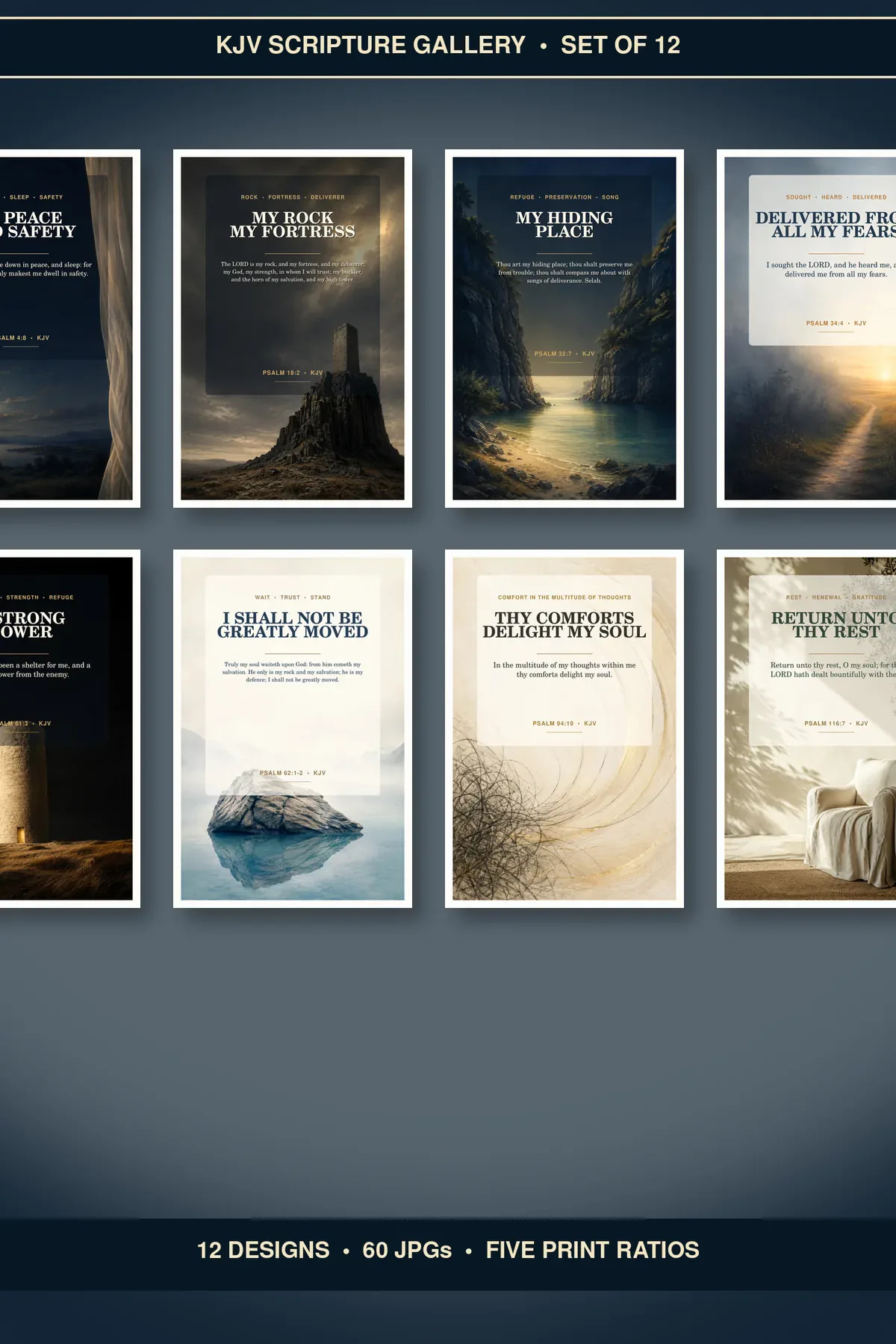Click 'WAIT · TRUST · STAND' keyword line
896x1344 pixels.
click(x=293, y=597)
